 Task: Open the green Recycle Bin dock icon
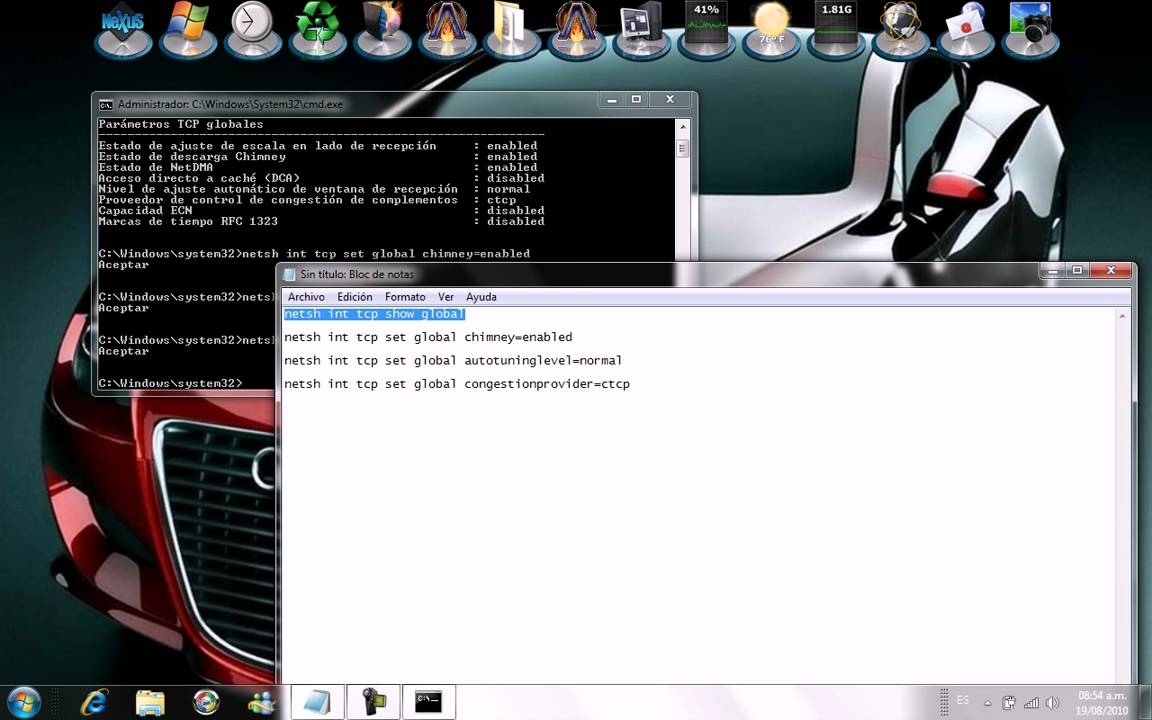[x=317, y=29]
